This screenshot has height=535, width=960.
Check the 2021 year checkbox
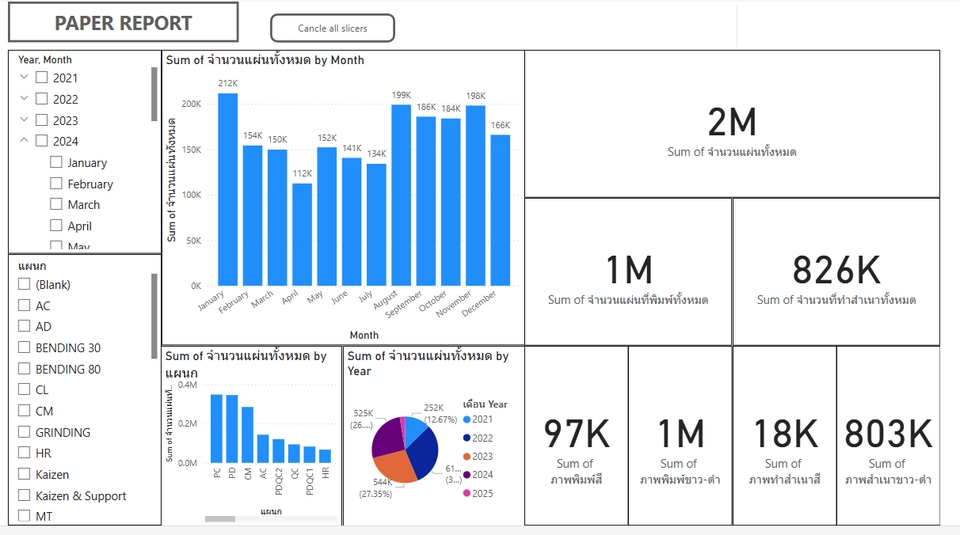tap(42, 77)
